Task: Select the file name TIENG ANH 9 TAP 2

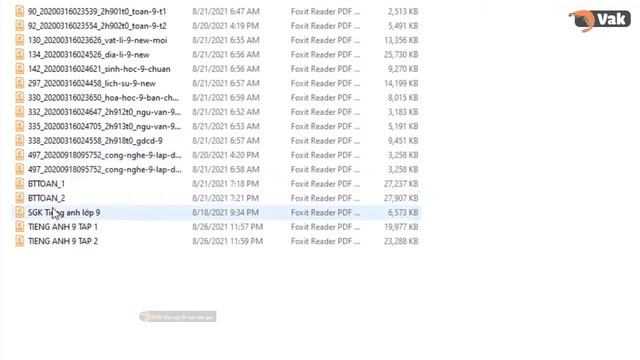Action: coord(63,241)
